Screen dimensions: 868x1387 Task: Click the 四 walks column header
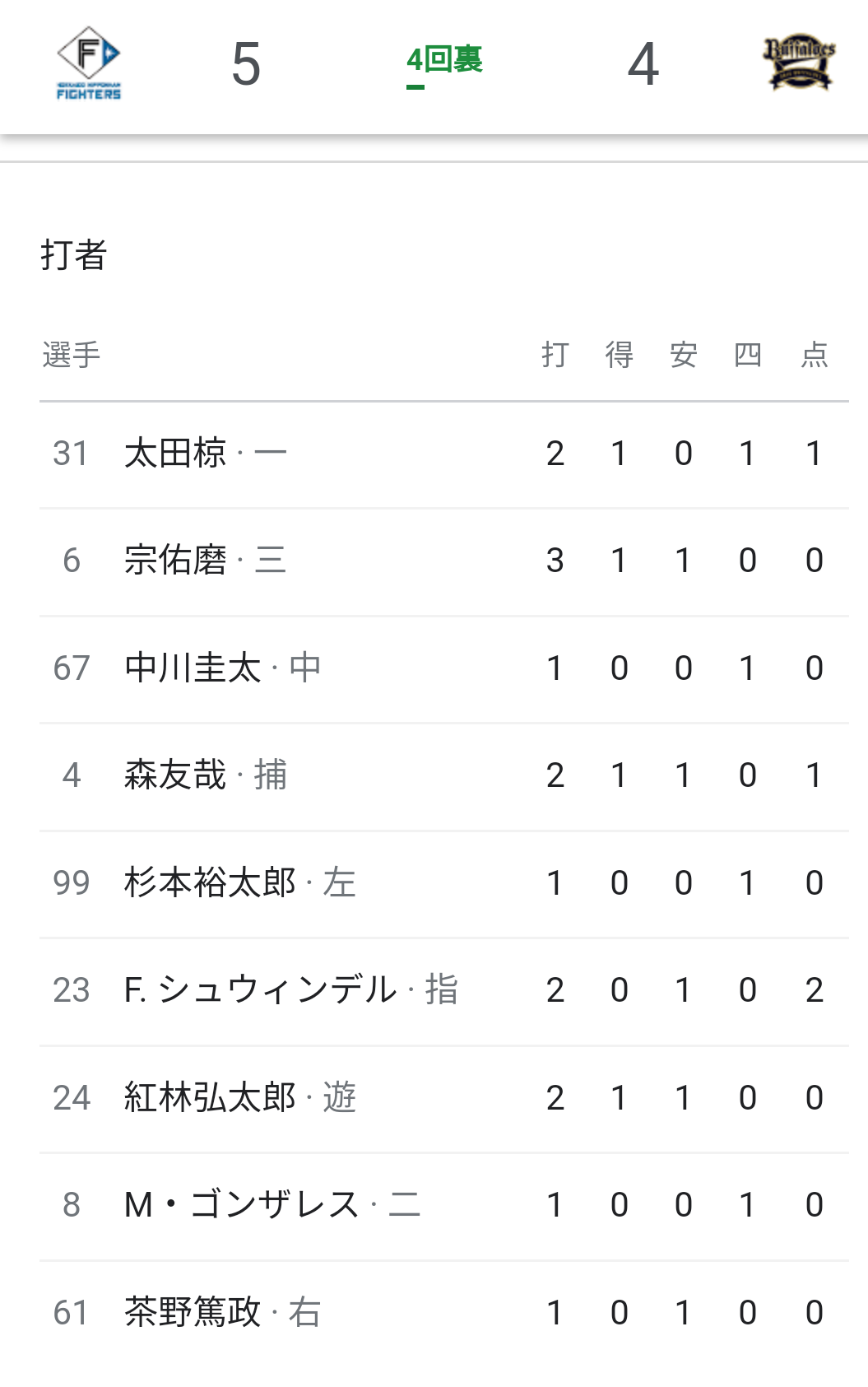(748, 355)
